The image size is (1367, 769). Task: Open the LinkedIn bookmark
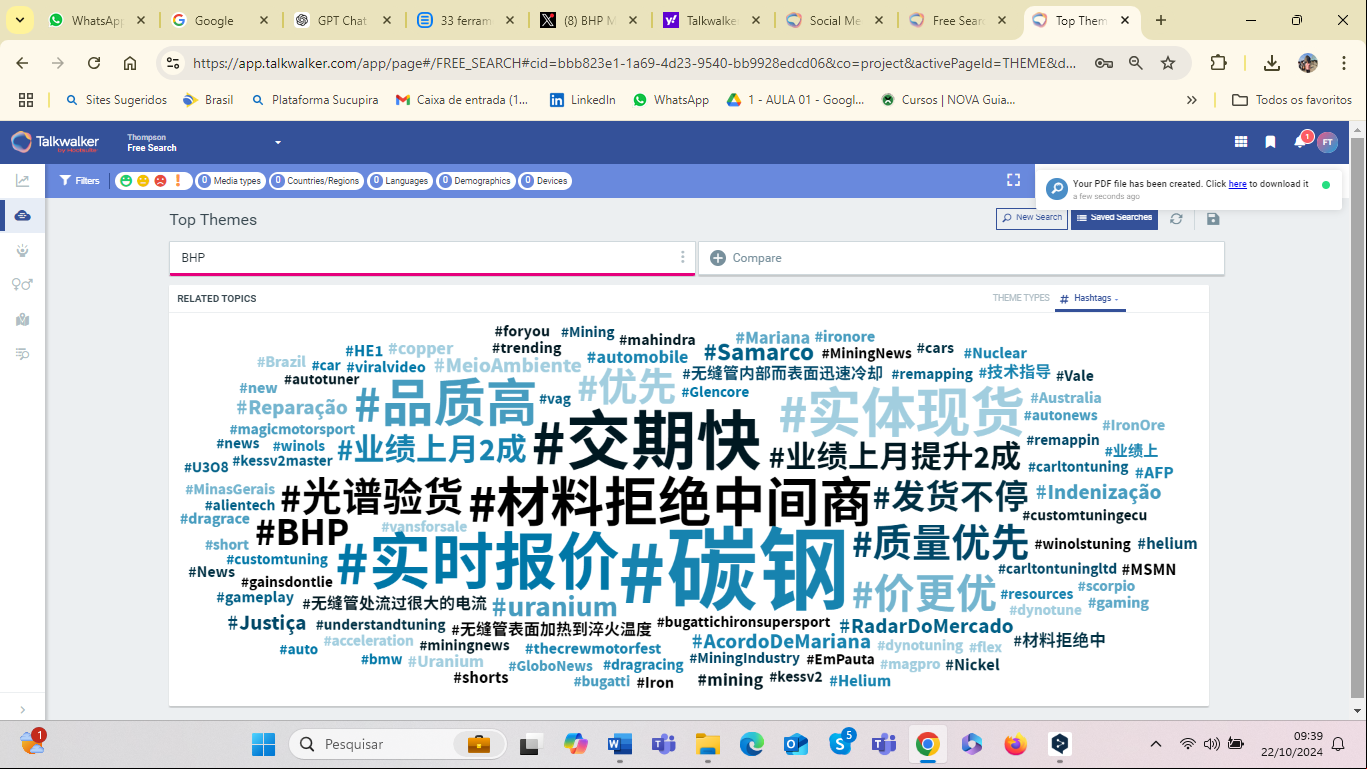[583, 100]
